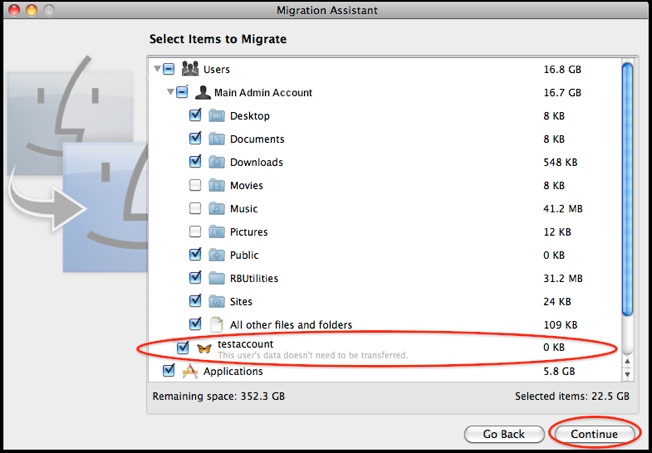
Task: Click the Downloads folder icon
Action: coord(217,162)
